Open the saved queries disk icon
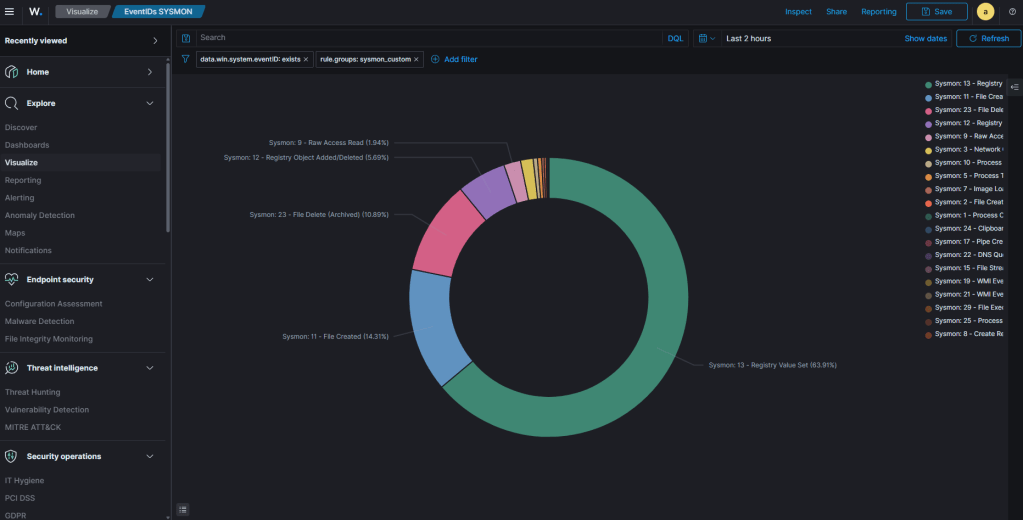The image size is (1023, 520). click(185, 38)
